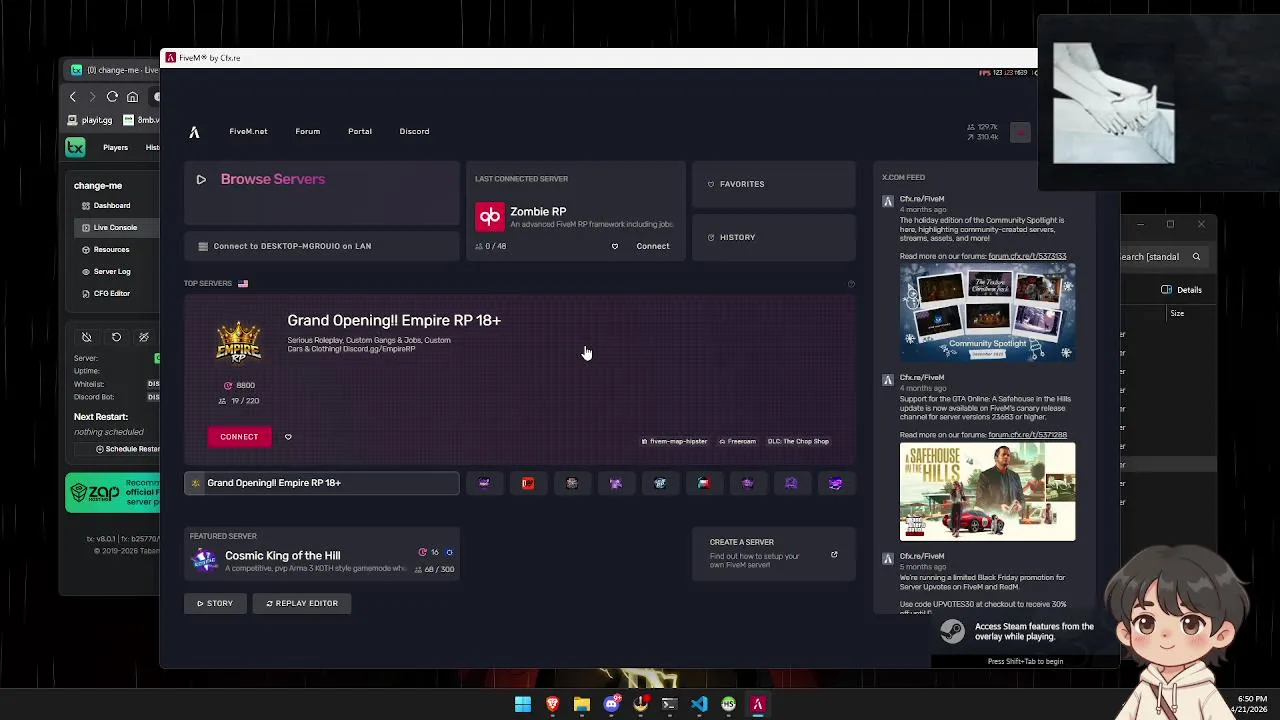
Task: Click the browser Home icon
Action: pos(132,96)
